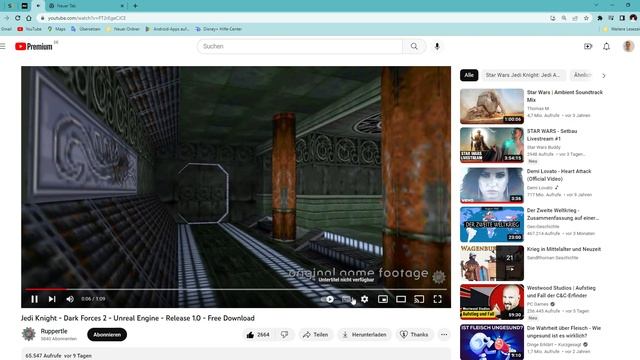This screenshot has width=640, height=360.
Task: Open Ruppertle channel avatar
Action: click(29, 334)
